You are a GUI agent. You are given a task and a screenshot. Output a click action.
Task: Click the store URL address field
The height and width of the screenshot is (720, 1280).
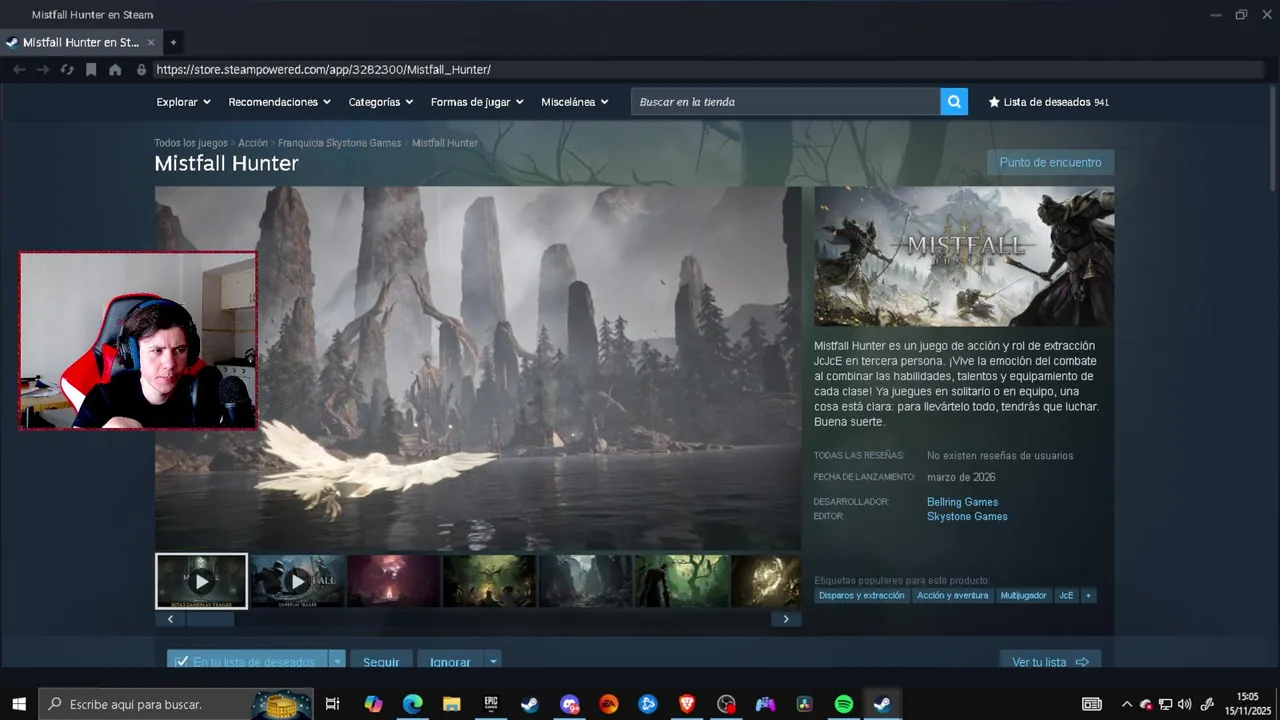click(x=708, y=70)
